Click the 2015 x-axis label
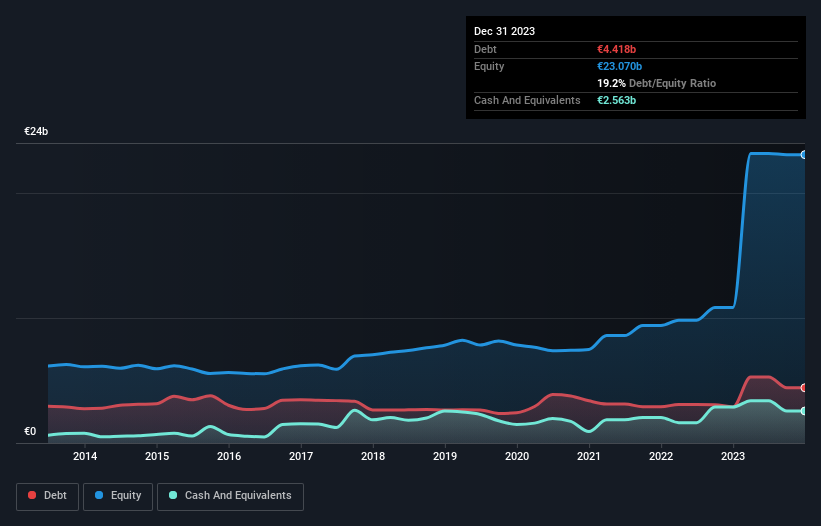Image resolution: width=821 pixels, height=526 pixels. click(x=157, y=456)
